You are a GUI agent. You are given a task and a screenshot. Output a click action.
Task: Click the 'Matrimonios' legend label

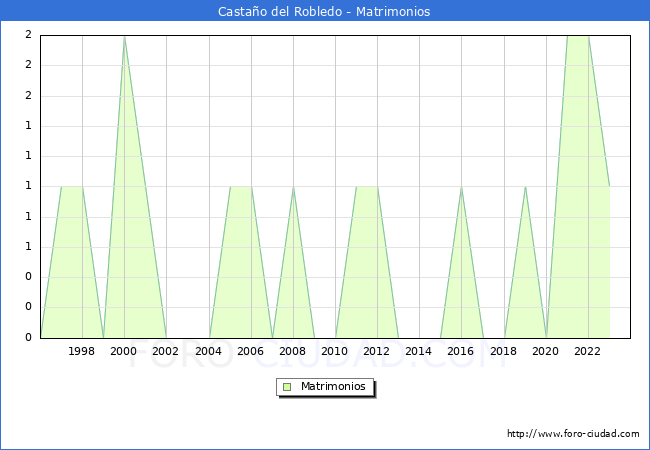click(x=333, y=386)
